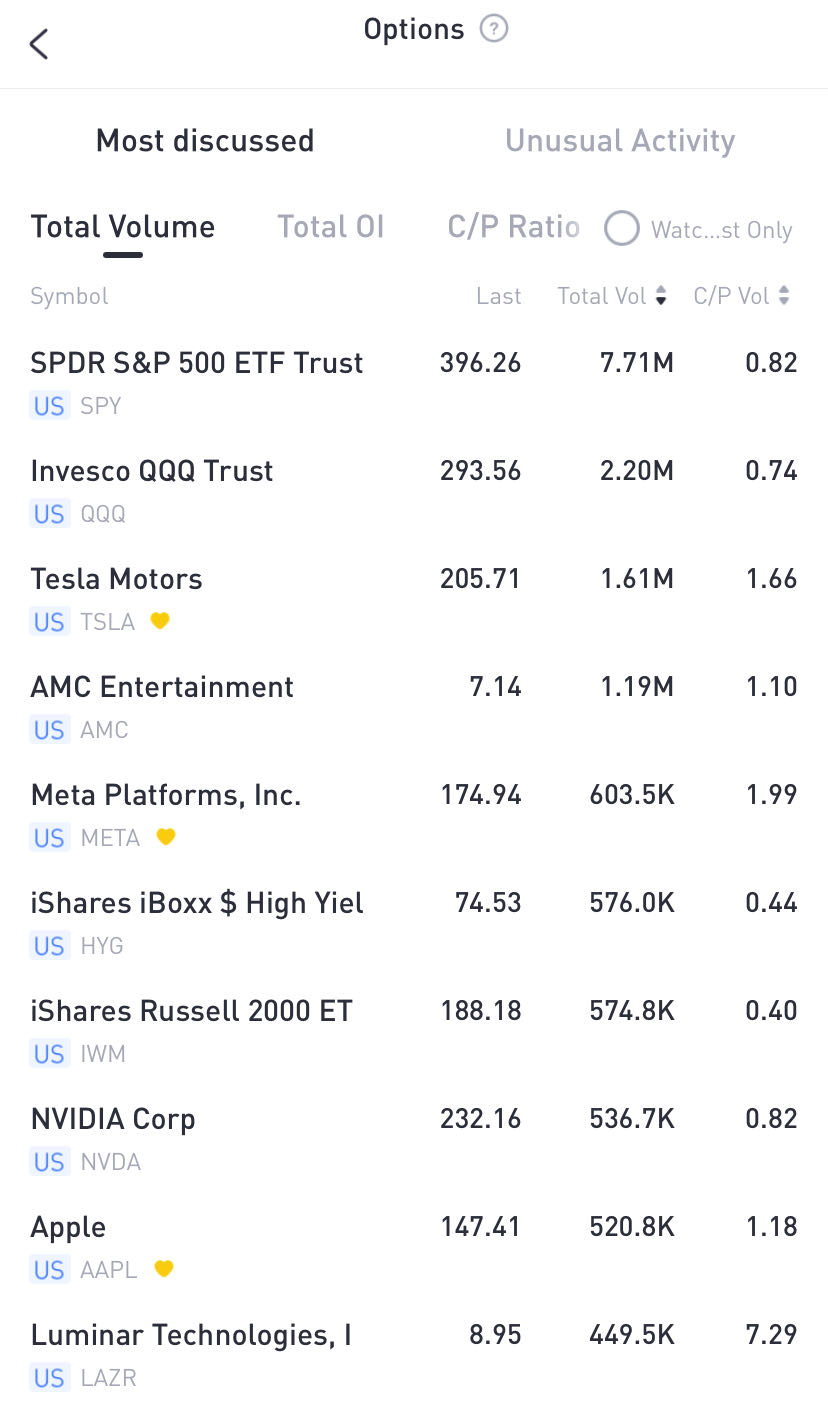Tap the US market badge next to LAZR
Screen dimensions: 828x1416
tap(49, 1378)
